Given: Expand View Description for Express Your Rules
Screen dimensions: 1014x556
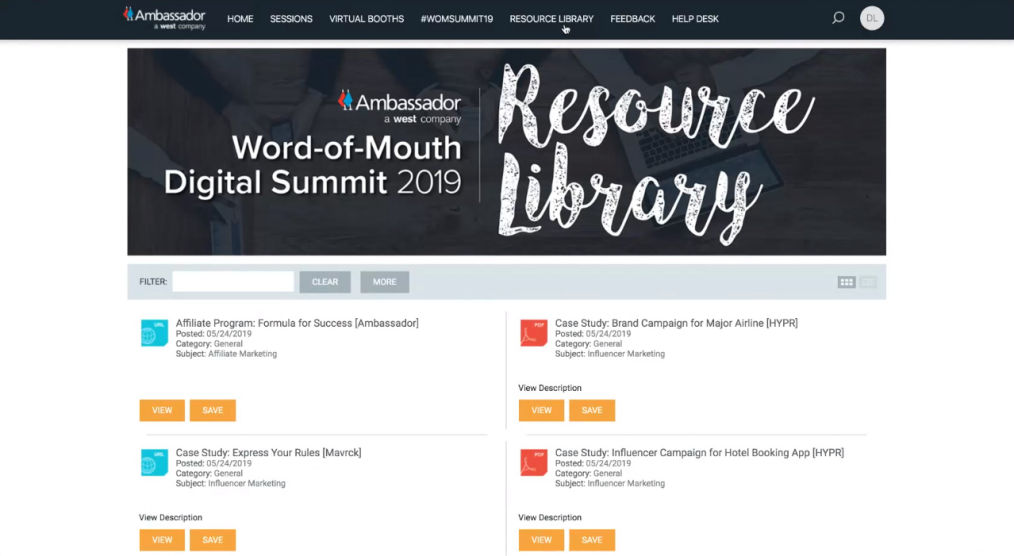Looking at the screenshot, I should click(x=171, y=517).
